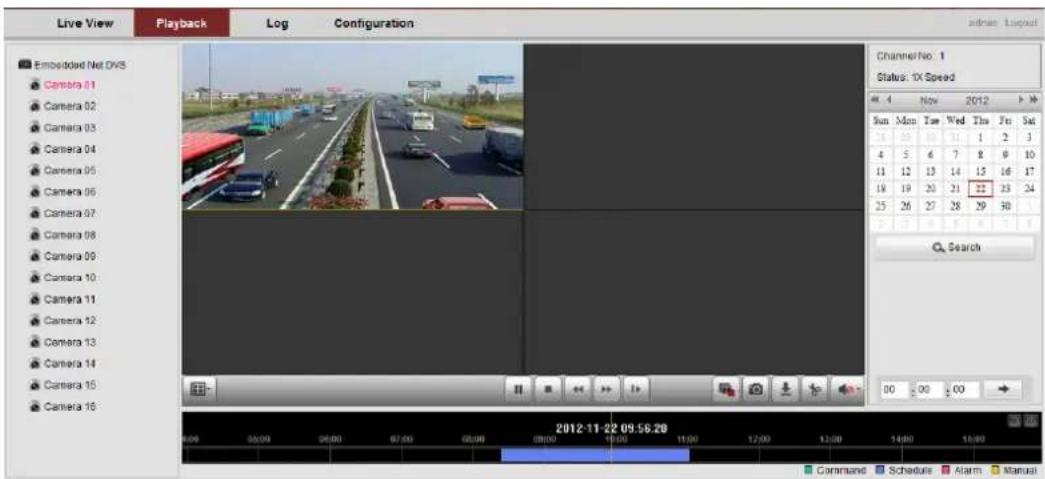Pause the playback
Viewport: 1045px width, 479px height.
tap(517, 389)
